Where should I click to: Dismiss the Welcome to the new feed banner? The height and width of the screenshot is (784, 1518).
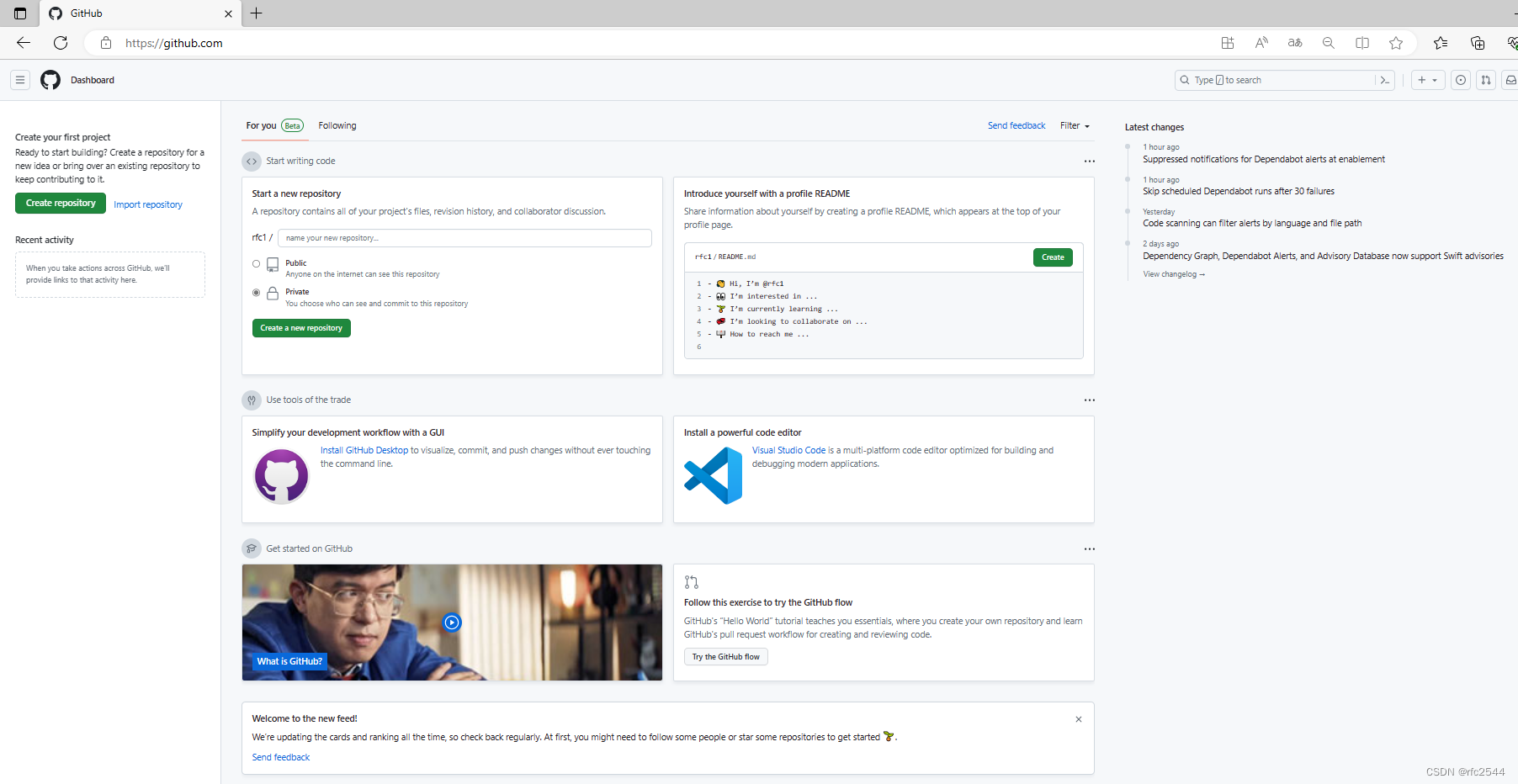[x=1079, y=719]
